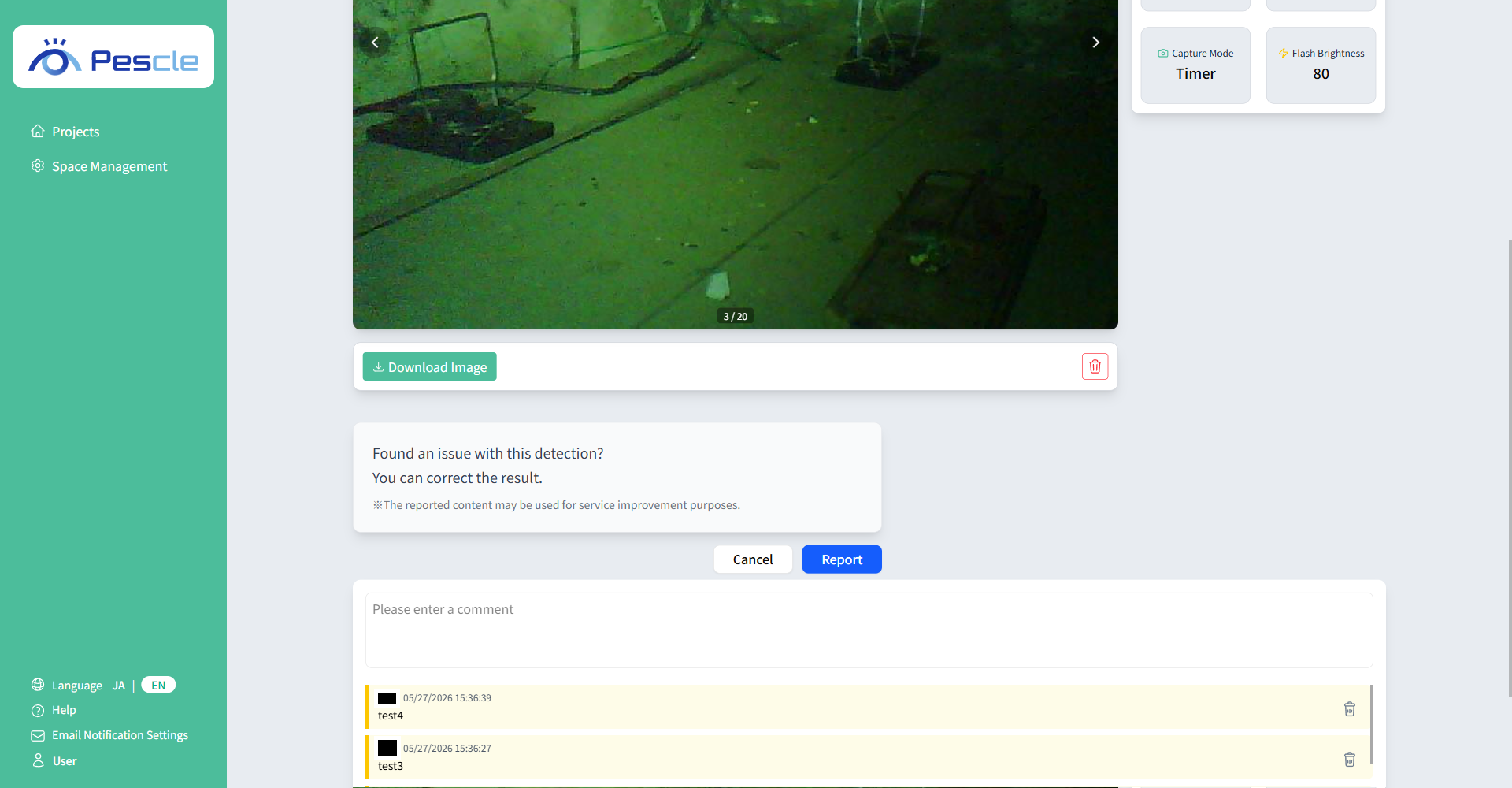This screenshot has height=788, width=1512.
Task: Click the test3 comment text
Action: [391, 766]
